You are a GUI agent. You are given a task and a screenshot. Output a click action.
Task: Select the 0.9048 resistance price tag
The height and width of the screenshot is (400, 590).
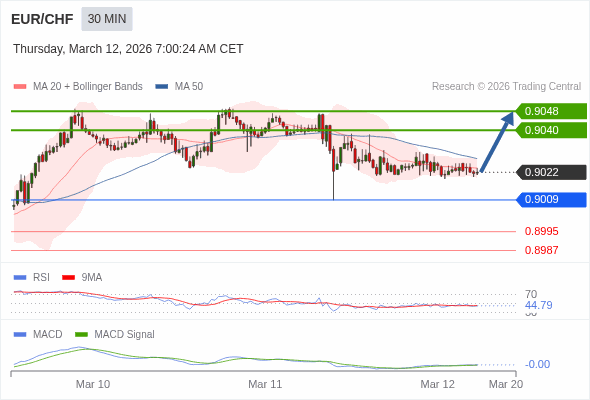(551, 111)
